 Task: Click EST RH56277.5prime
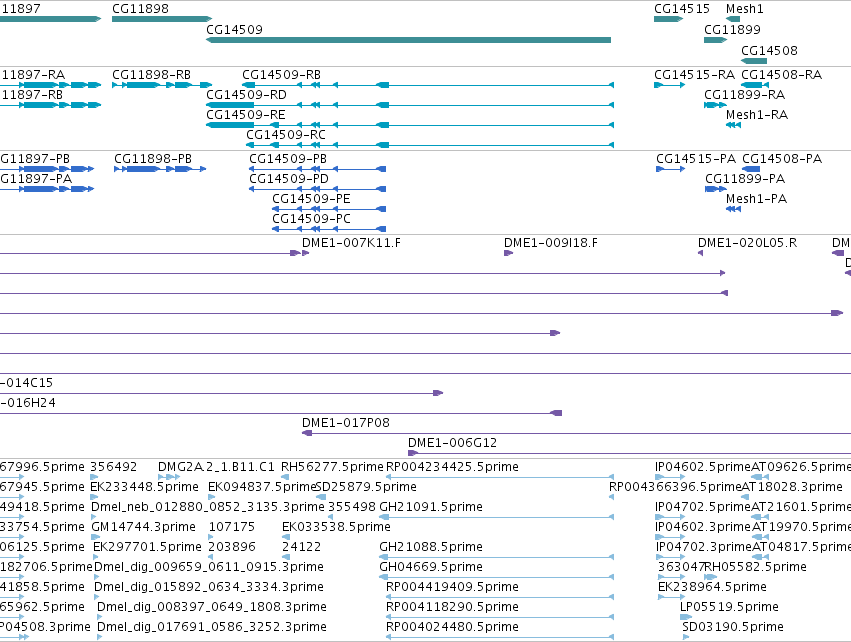[285, 477]
